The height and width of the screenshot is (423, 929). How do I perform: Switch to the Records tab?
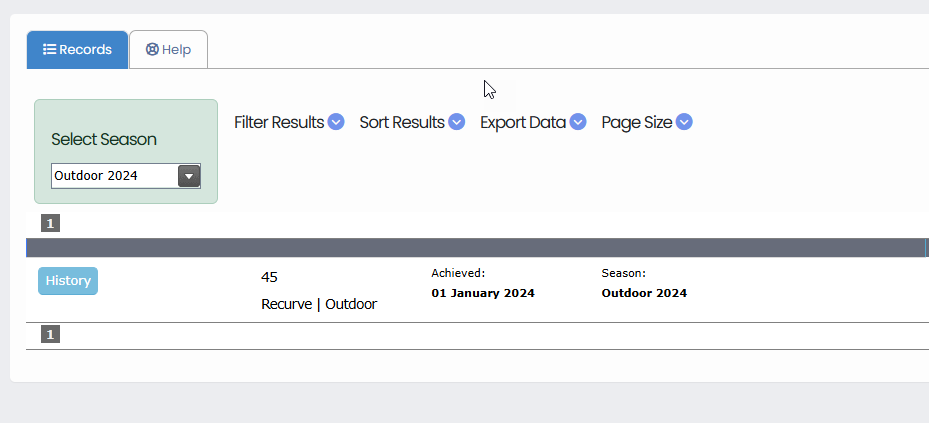tap(77, 50)
